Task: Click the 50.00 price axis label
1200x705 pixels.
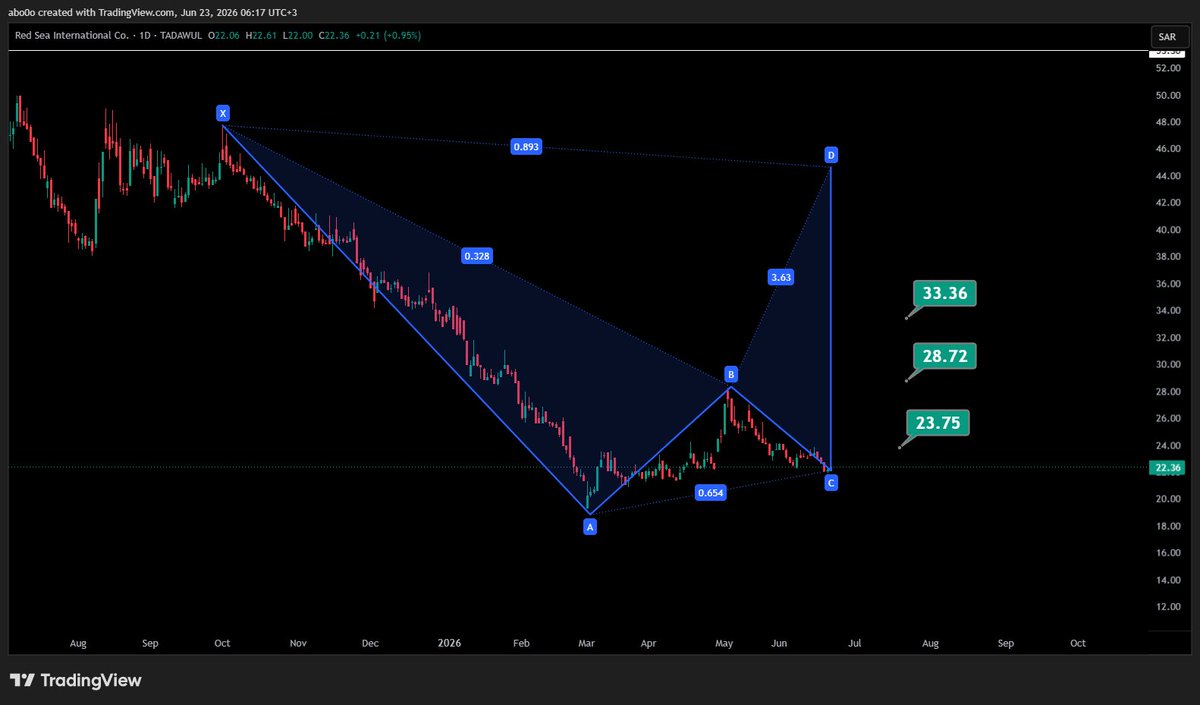Action: coord(1168,96)
